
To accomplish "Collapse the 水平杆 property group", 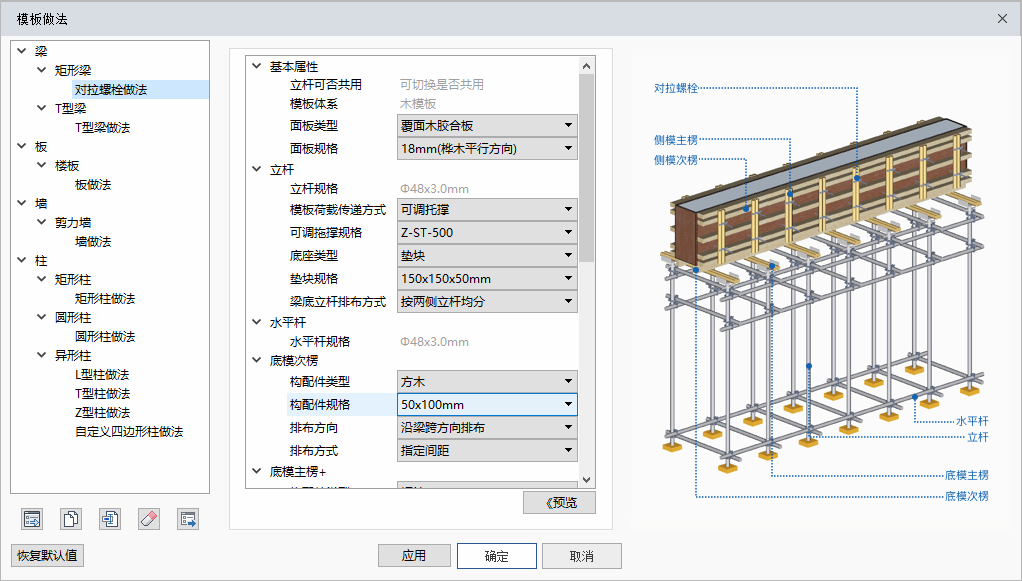I will point(257,321).
